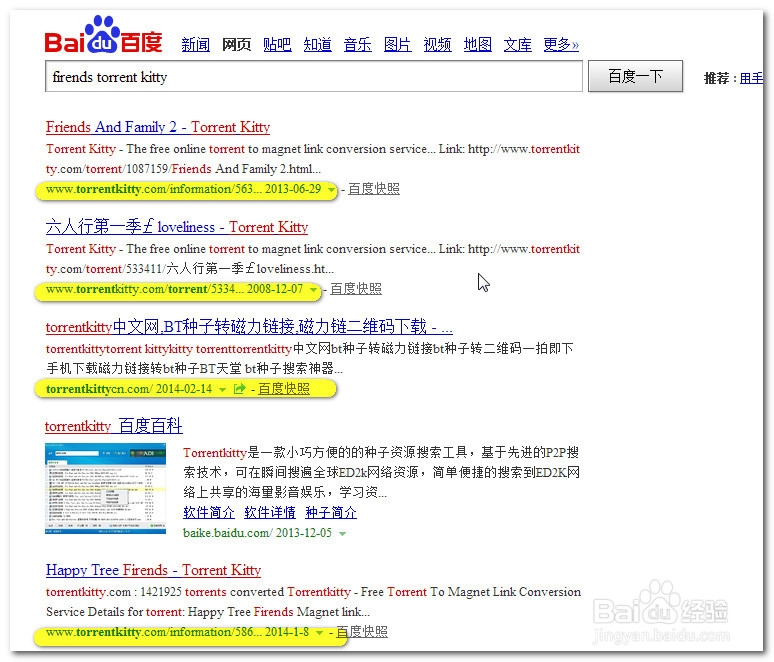
Task: Switch to 图片 images tab
Action: 397,44
